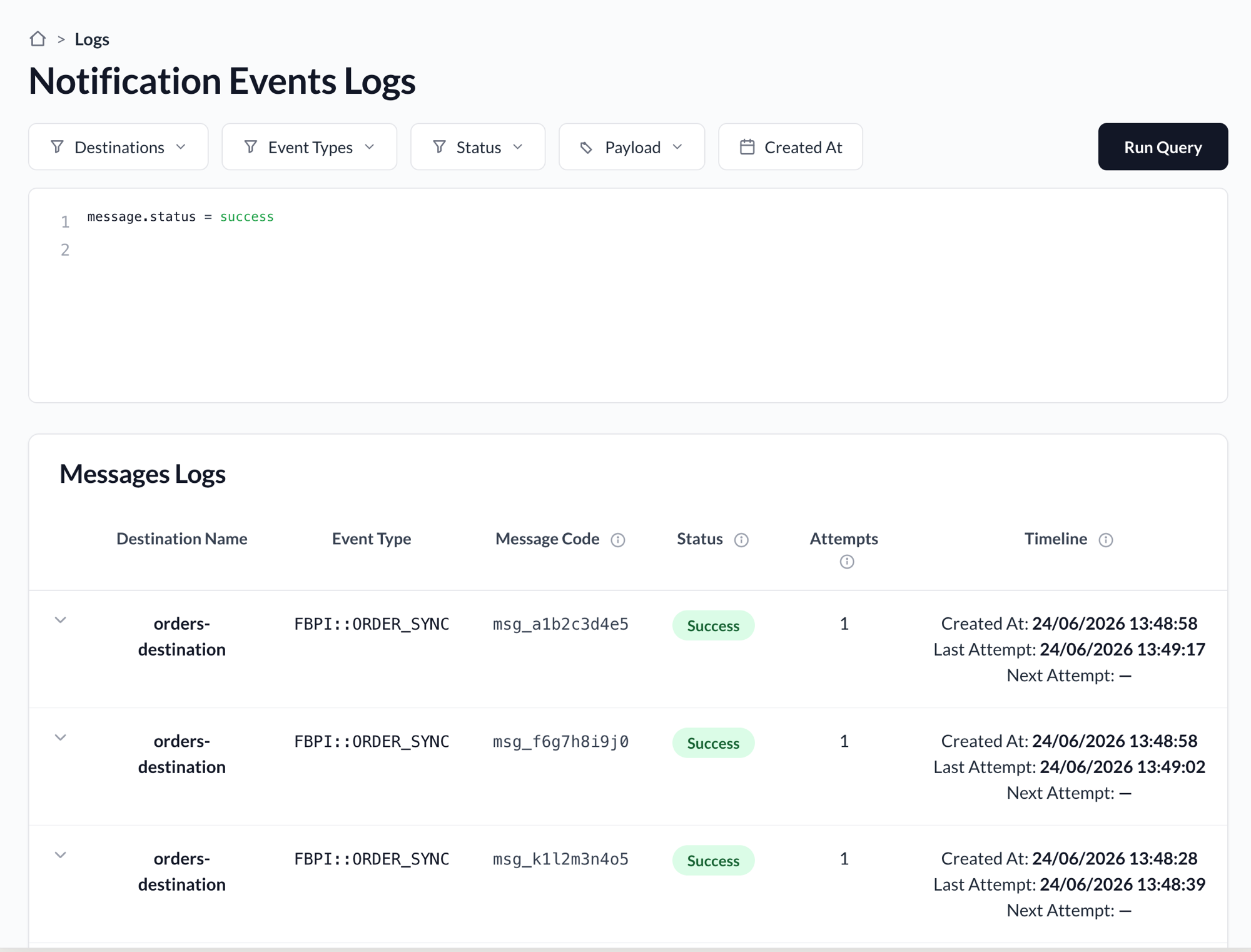The height and width of the screenshot is (952, 1251).
Task: Click the calendar icon in Created At
Action: pos(747,147)
